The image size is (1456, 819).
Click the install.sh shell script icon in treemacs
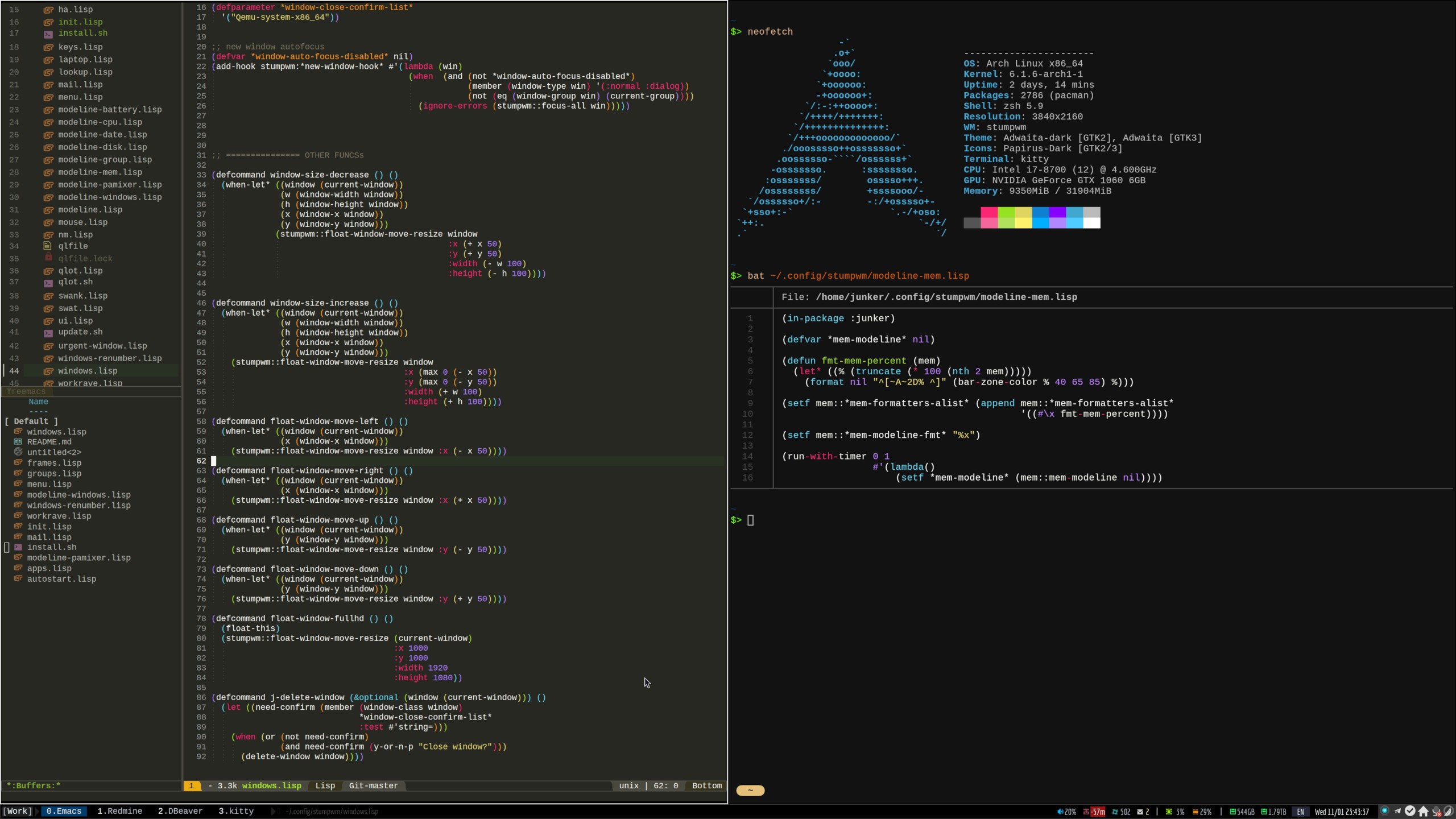click(48, 34)
